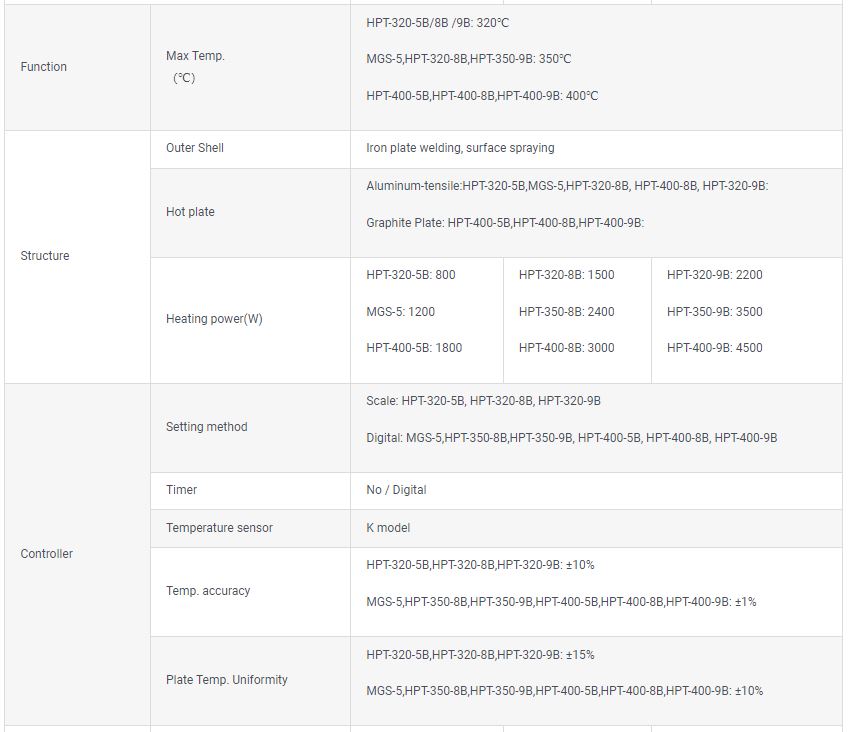Click the Iron plate welding description
The image size is (848, 732).
[x=460, y=148]
